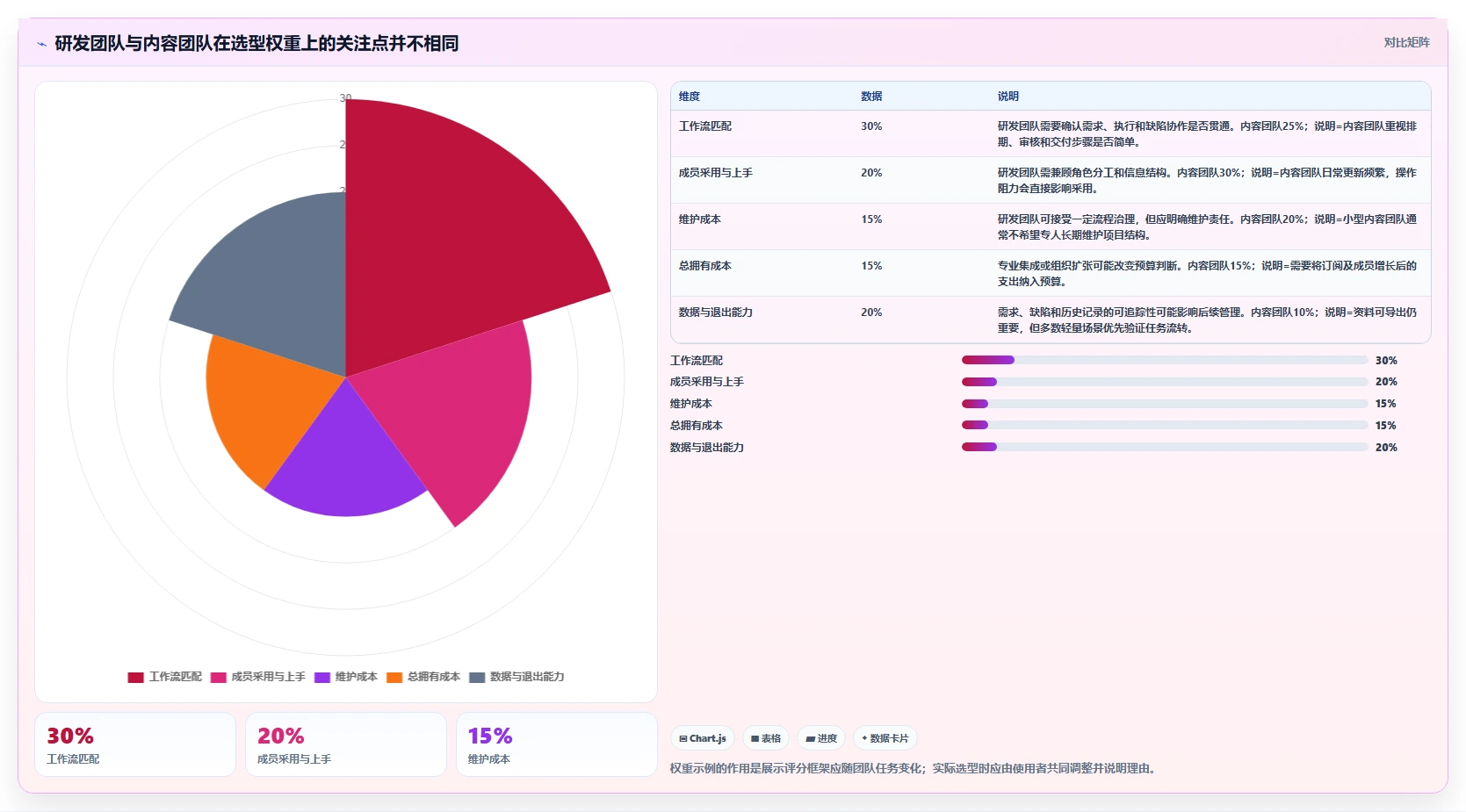
Task: Click the 30% value in the table's 工作流匹配 row
Action: [x=871, y=126]
